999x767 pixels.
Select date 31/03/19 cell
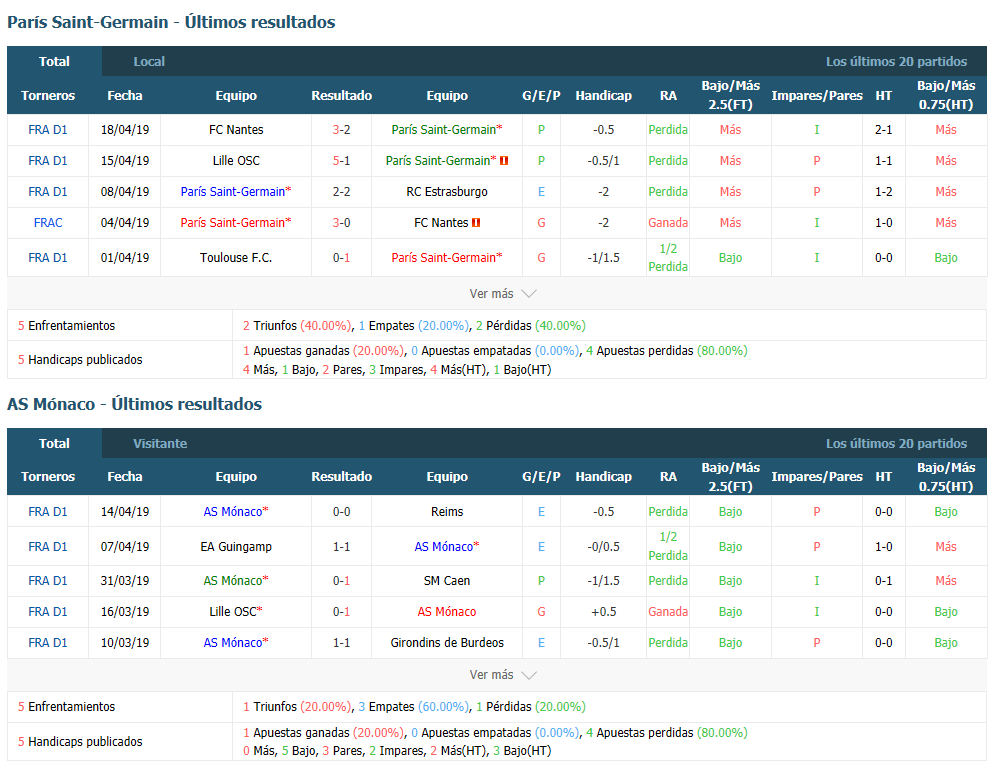coord(125,581)
